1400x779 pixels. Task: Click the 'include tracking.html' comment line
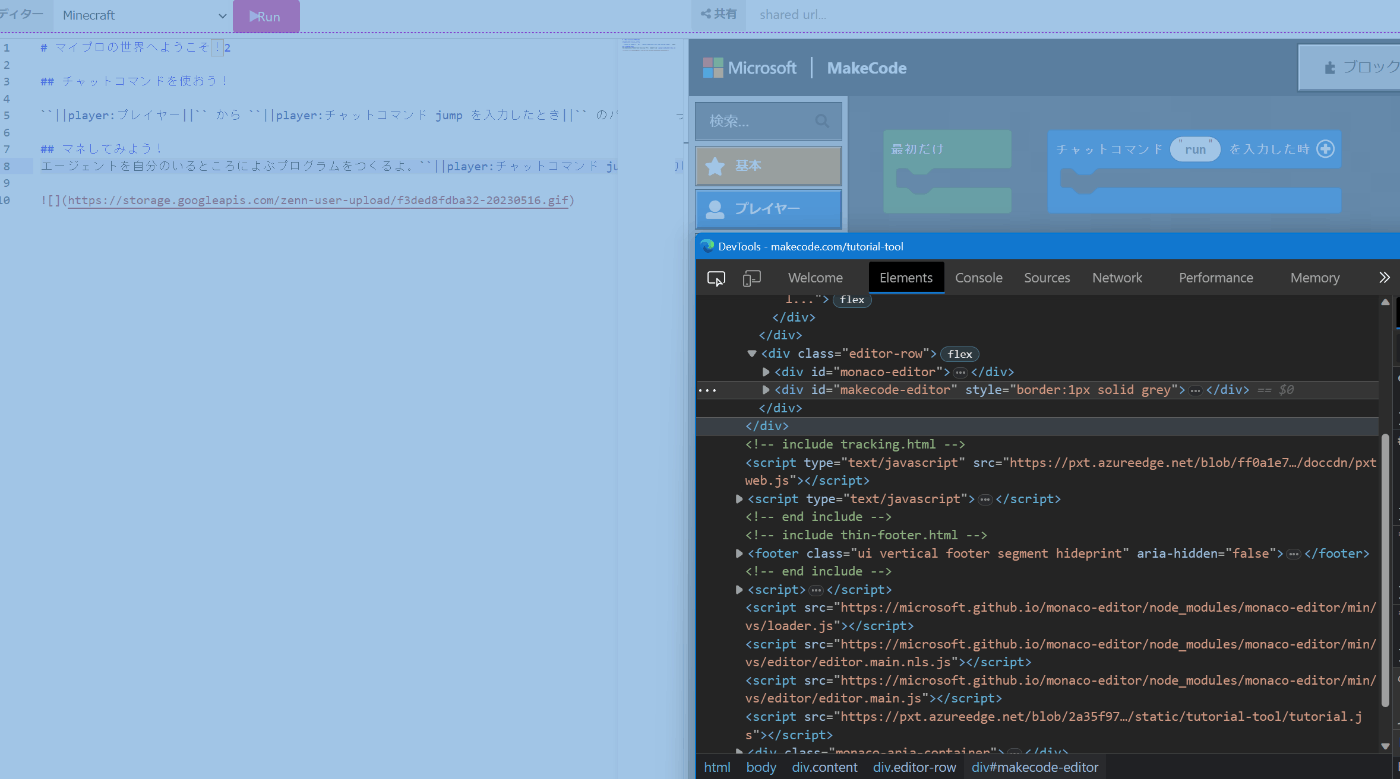coord(855,445)
